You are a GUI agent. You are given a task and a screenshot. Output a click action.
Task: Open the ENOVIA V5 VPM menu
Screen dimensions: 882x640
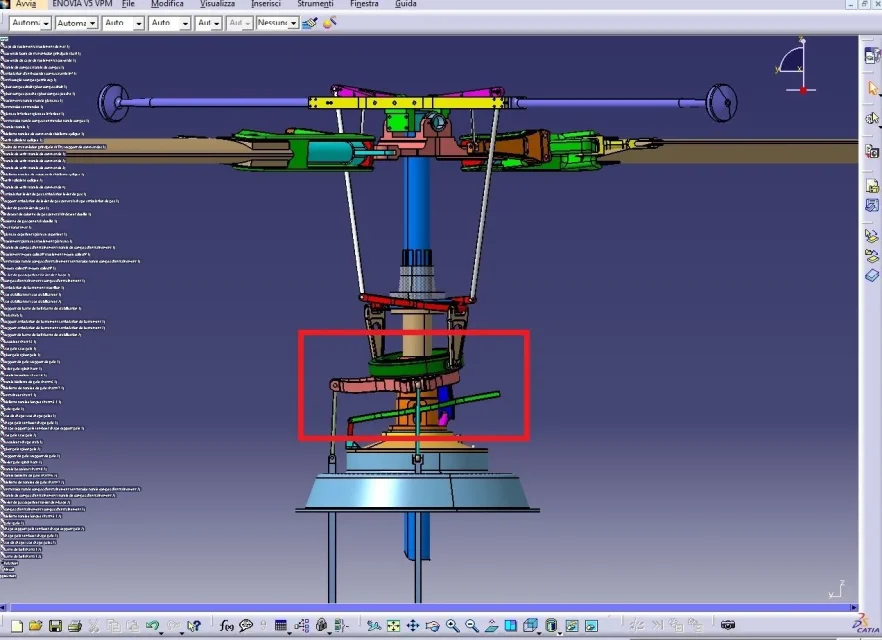point(82,4)
